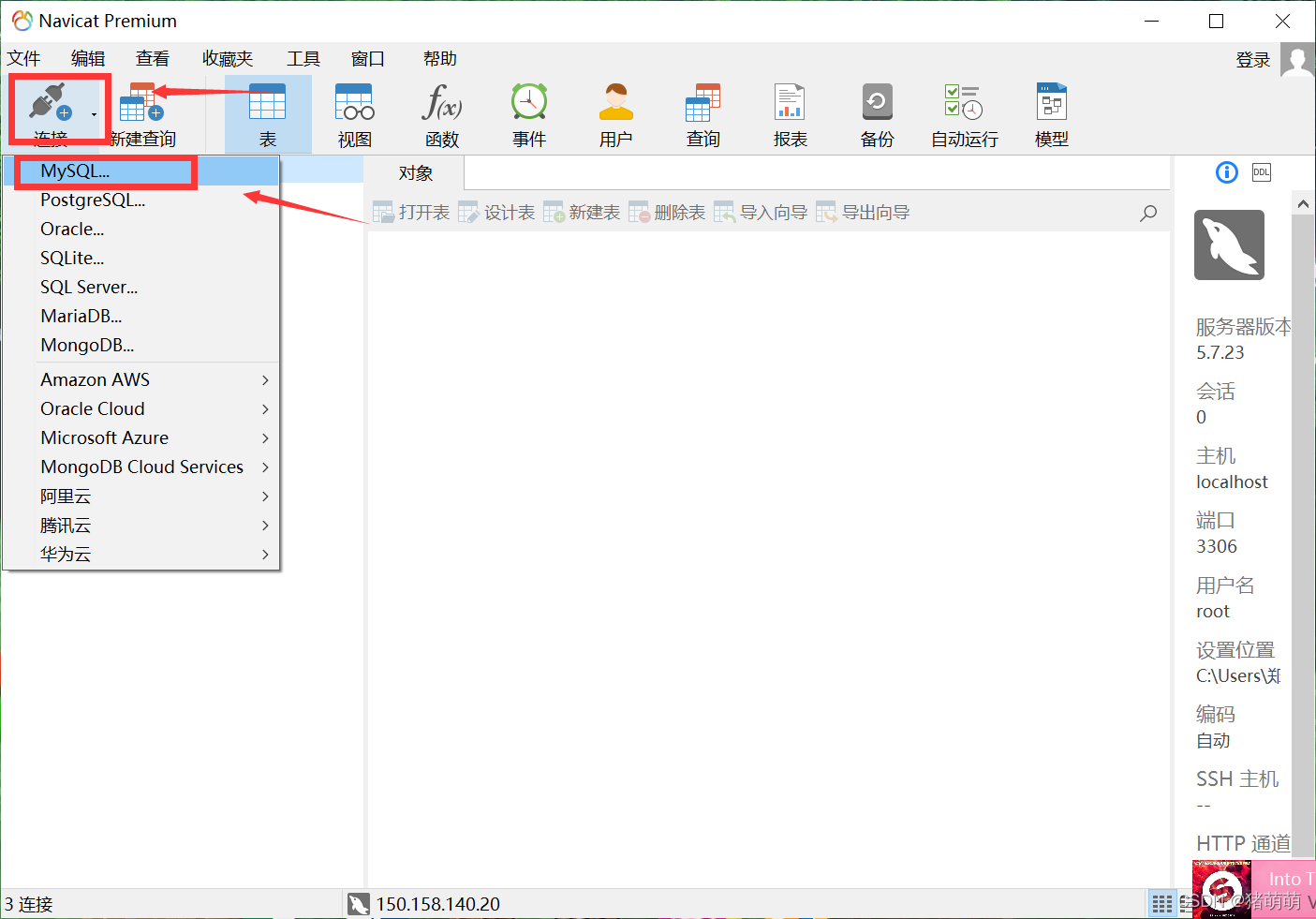Open the Report (报表) icon

pos(791,102)
